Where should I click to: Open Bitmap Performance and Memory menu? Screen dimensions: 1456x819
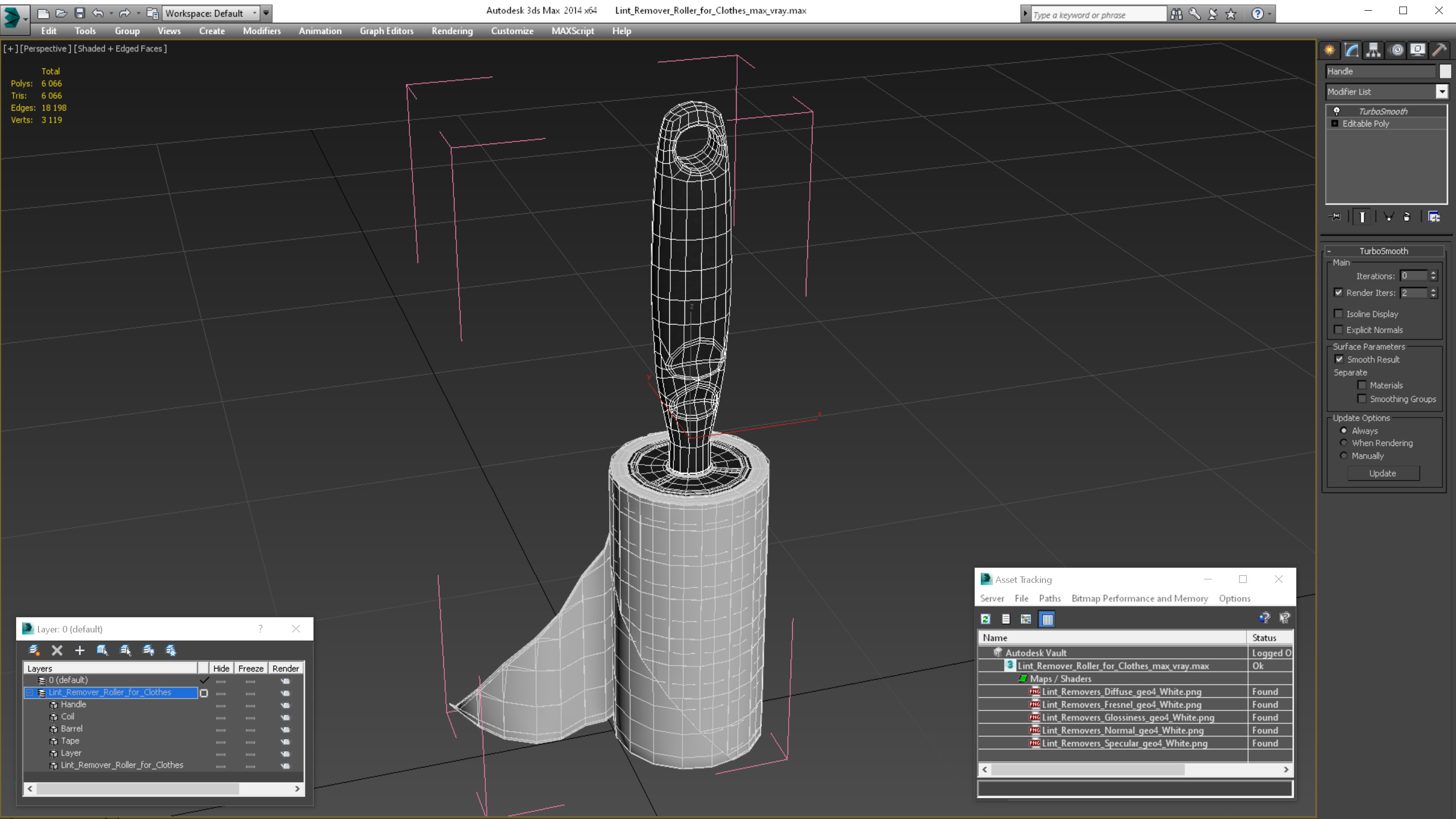pyautogui.click(x=1140, y=598)
